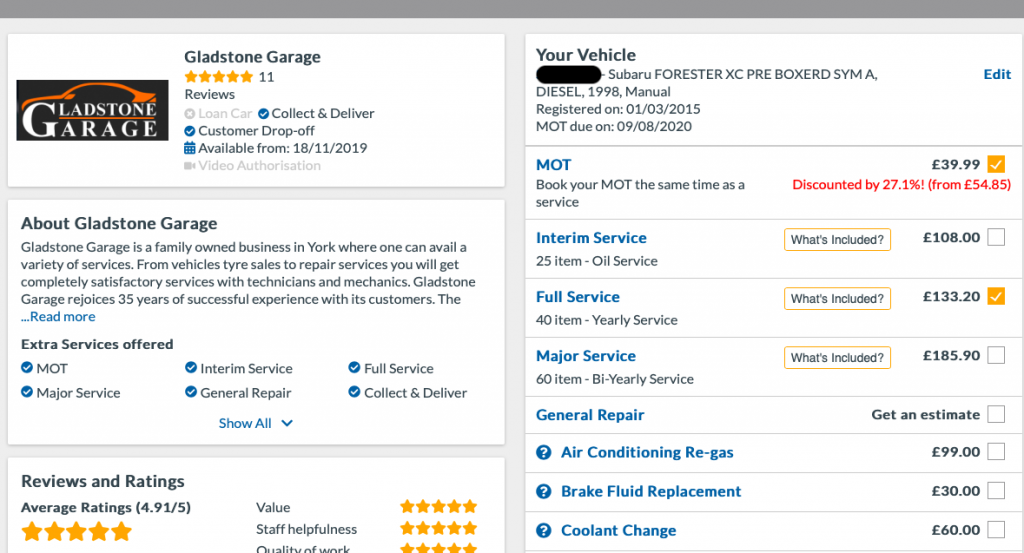This screenshot has width=1024, height=553.
Task: Click the Customer Drop-off tick icon
Action: click(190, 131)
